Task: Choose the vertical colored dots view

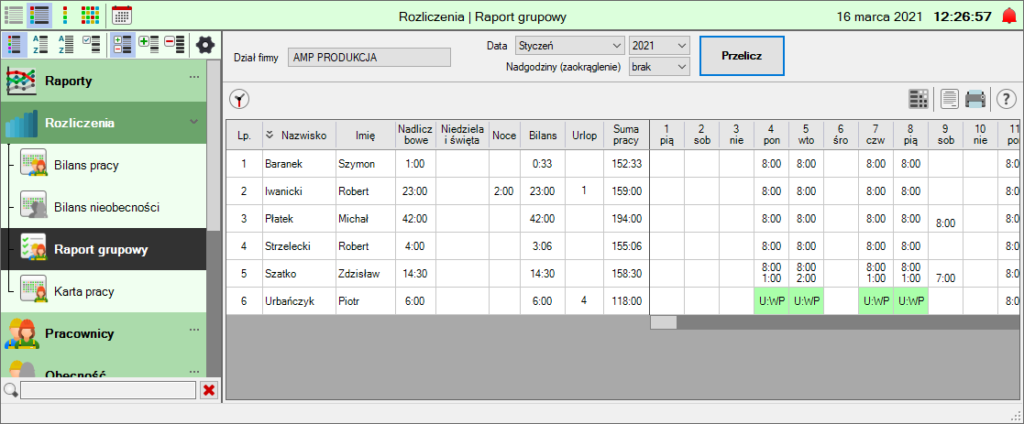Action: [65, 14]
